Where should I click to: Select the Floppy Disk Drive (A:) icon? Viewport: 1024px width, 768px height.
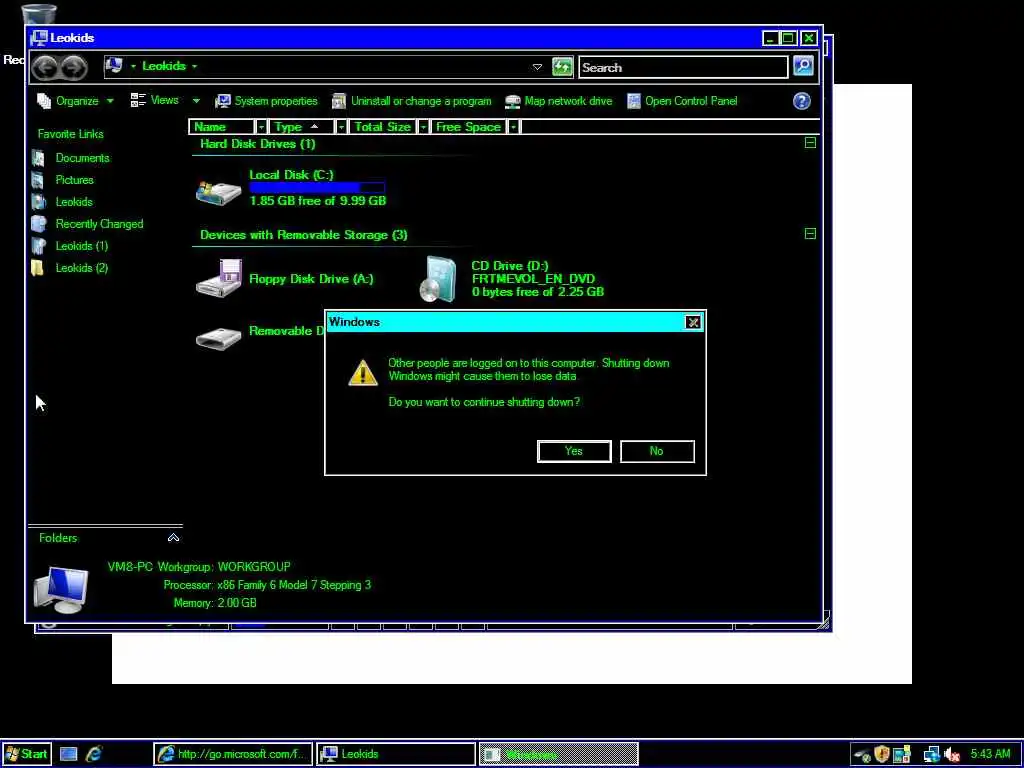(x=219, y=279)
